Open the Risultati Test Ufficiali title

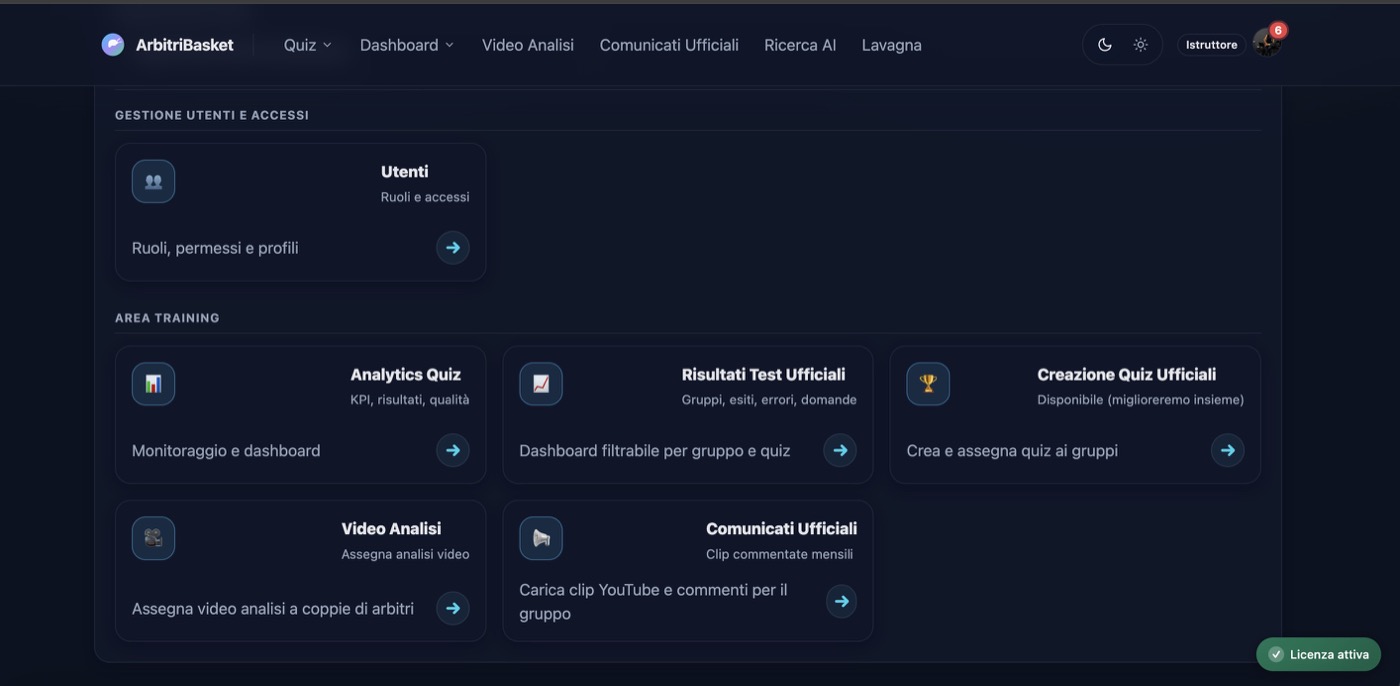click(764, 375)
